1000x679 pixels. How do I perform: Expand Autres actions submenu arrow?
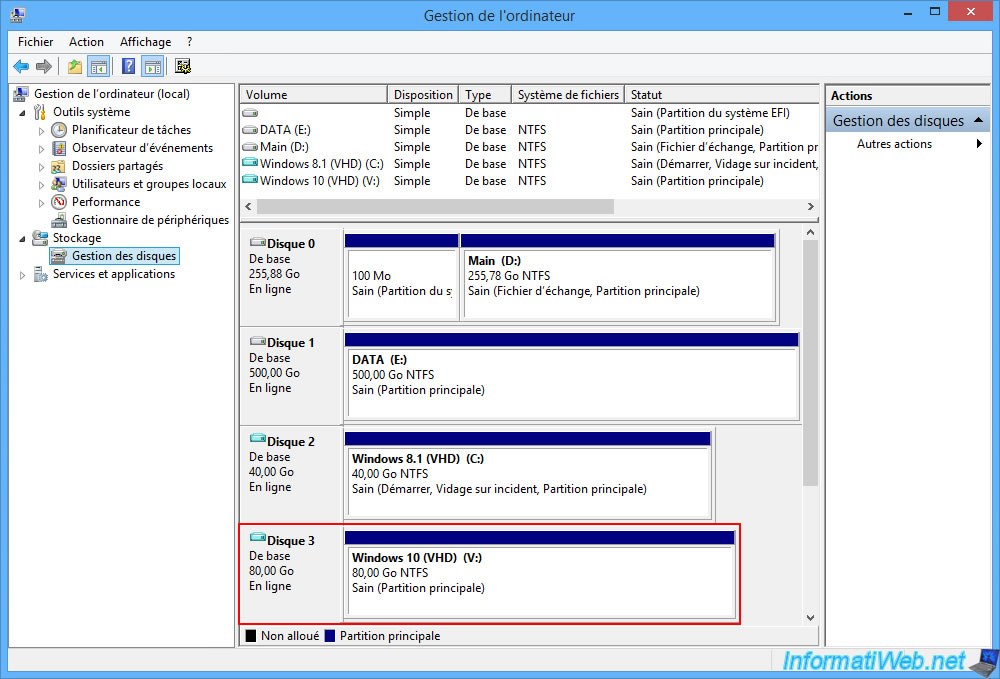(x=979, y=144)
